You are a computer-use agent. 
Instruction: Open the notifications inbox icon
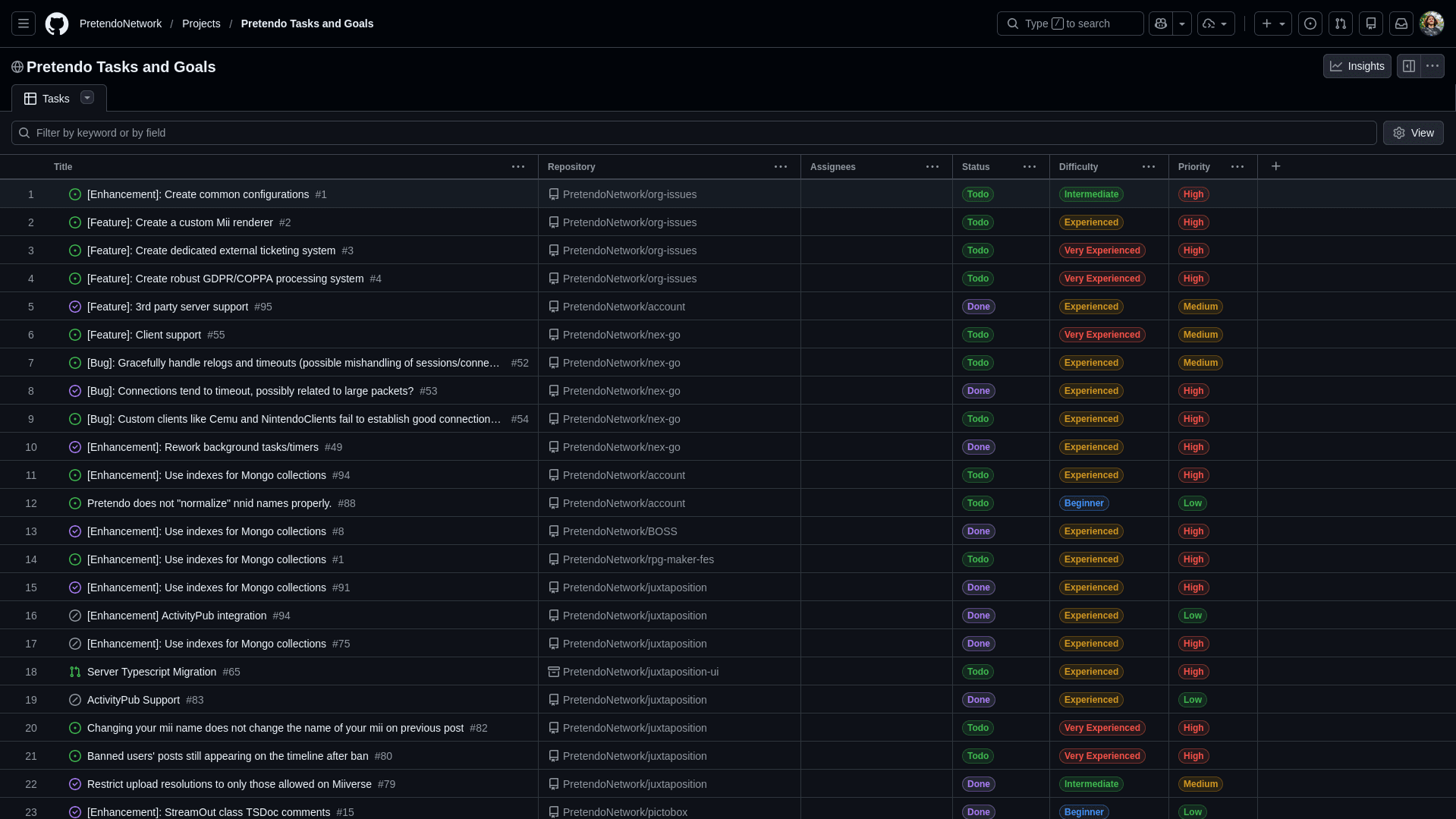[1401, 24]
